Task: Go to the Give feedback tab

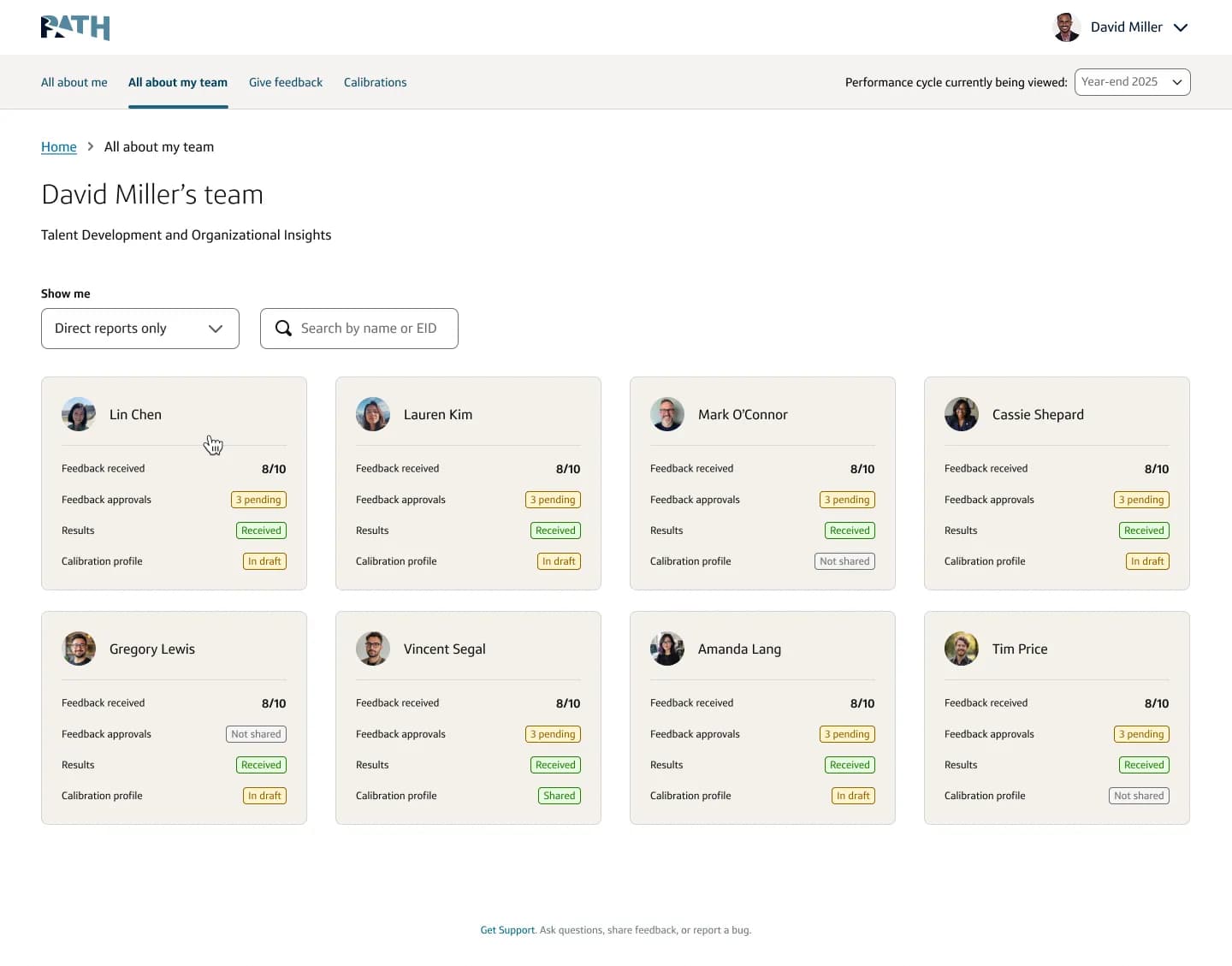Action: click(286, 82)
